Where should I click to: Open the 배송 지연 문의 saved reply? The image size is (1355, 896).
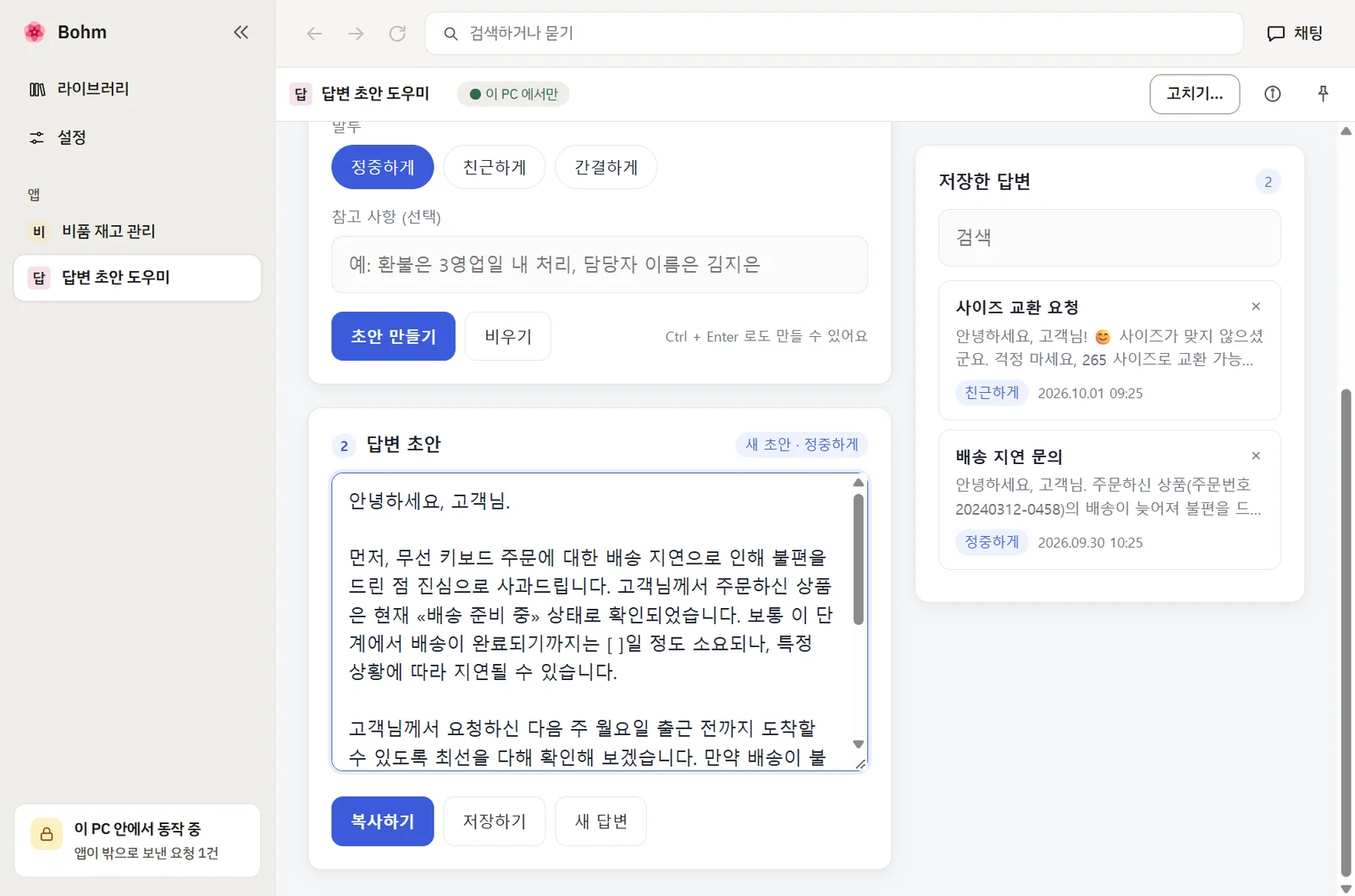click(x=1109, y=500)
